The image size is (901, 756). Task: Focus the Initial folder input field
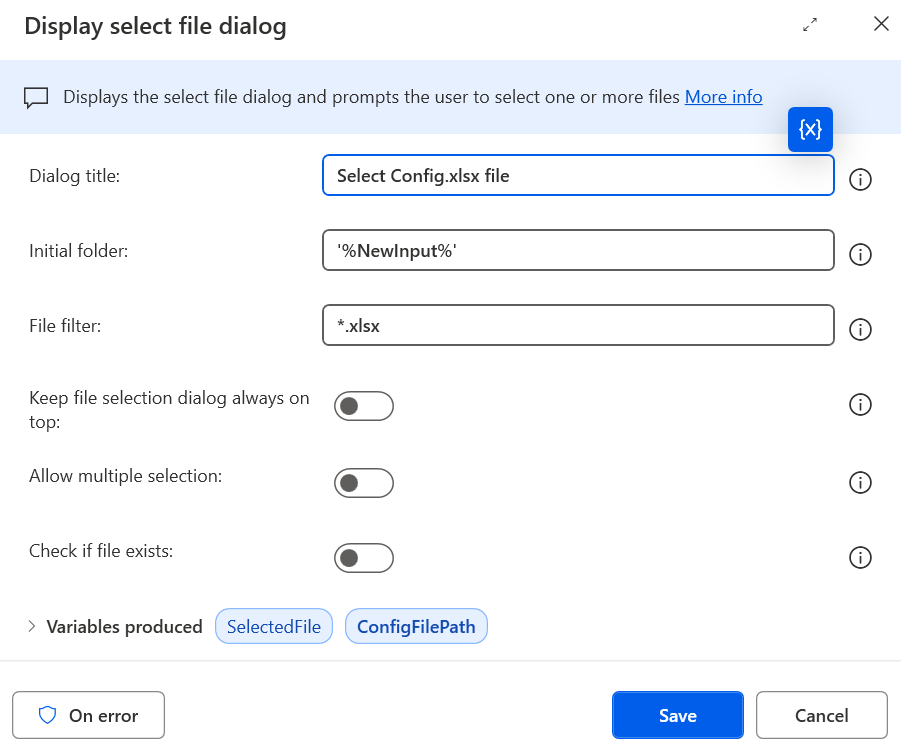(578, 250)
